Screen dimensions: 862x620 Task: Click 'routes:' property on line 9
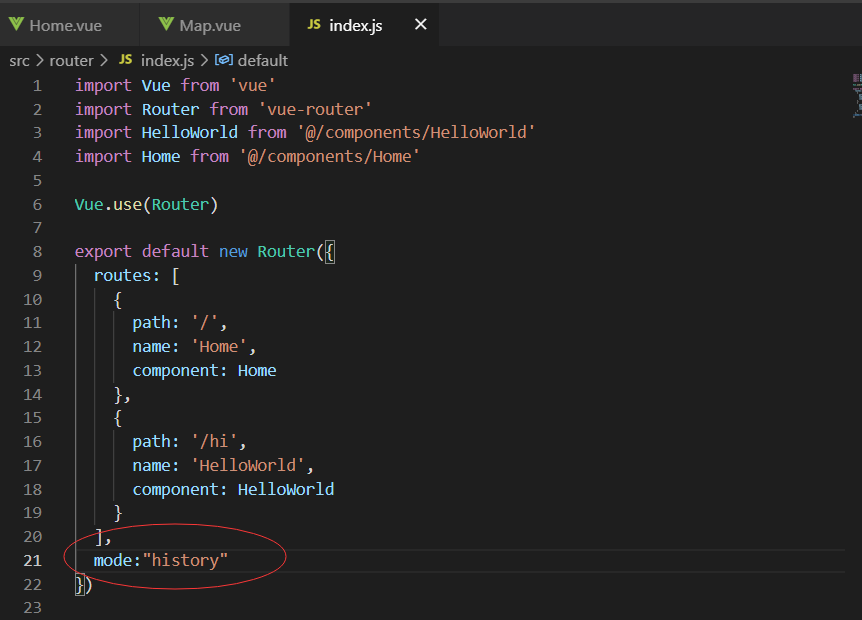click(126, 275)
